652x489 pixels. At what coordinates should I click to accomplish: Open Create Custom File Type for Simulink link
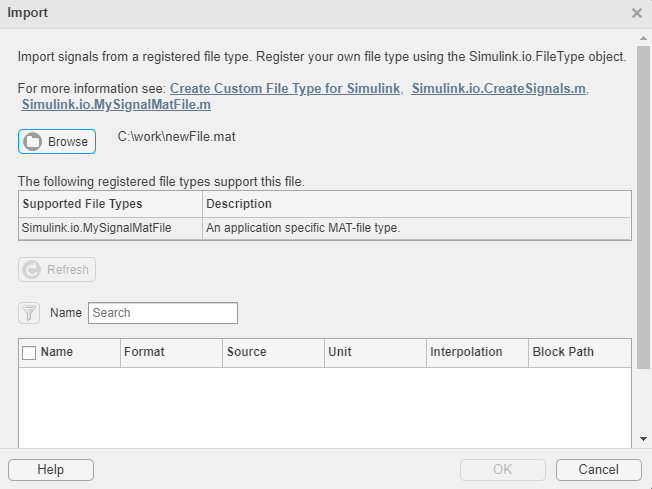pos(286,88)
